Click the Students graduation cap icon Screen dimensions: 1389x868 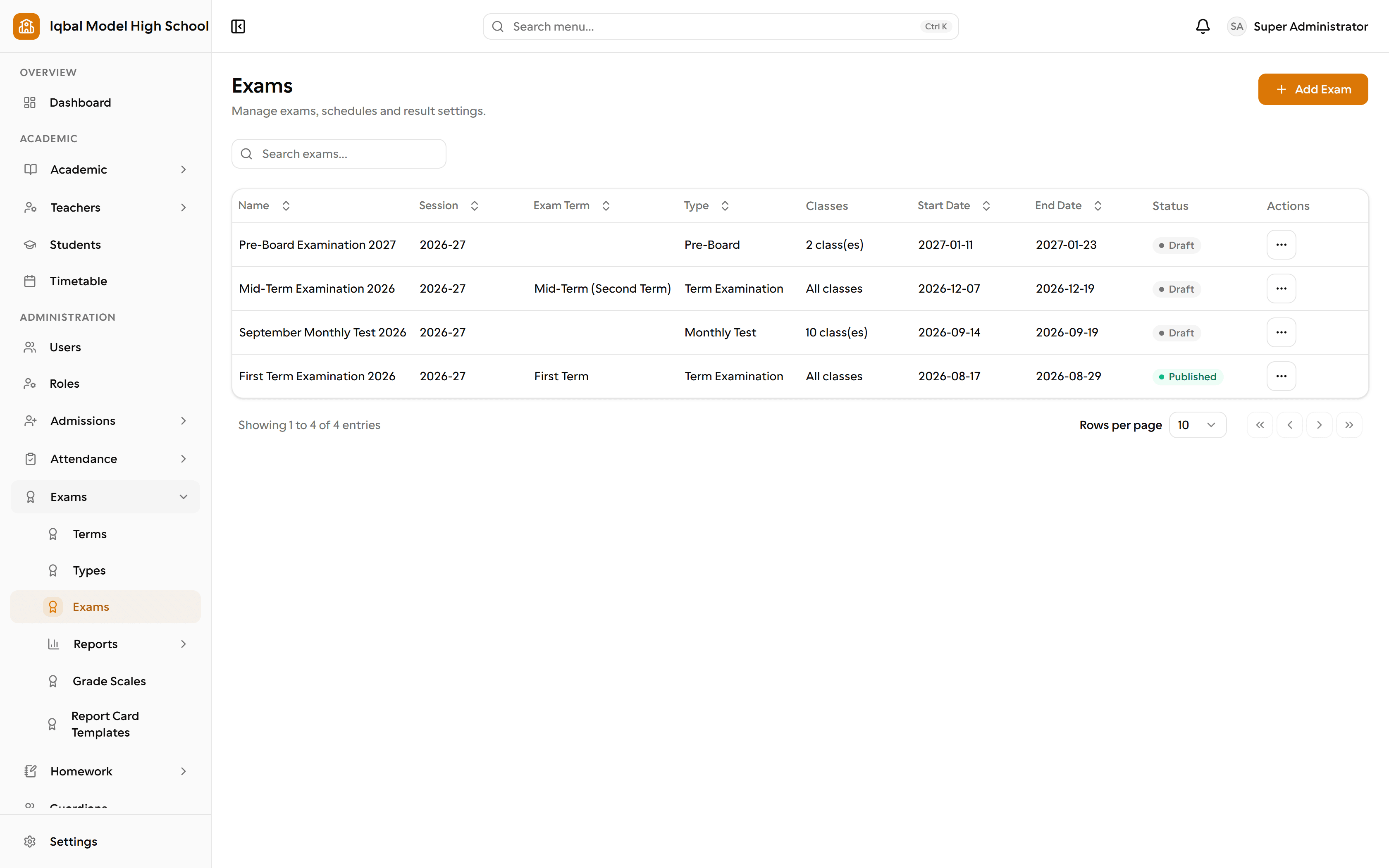[x=30, y=245]
